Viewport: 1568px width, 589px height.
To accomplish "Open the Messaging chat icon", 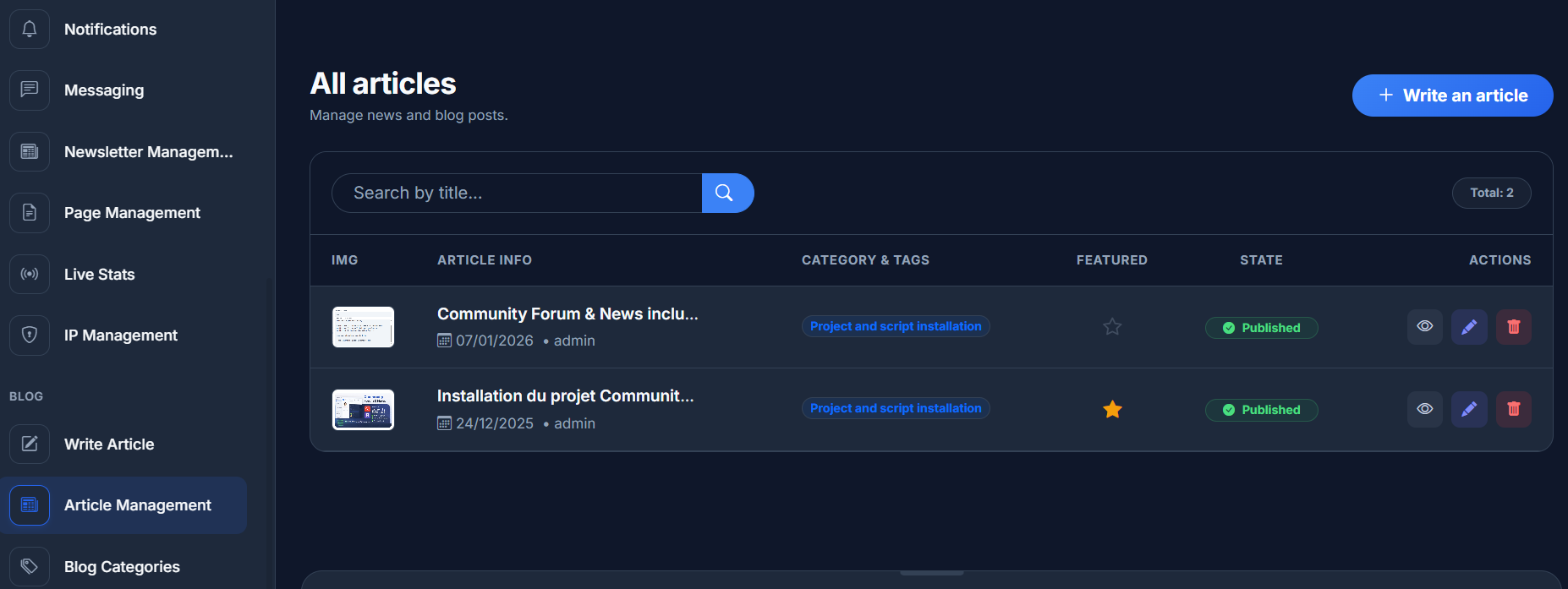I will click(30, 90).
